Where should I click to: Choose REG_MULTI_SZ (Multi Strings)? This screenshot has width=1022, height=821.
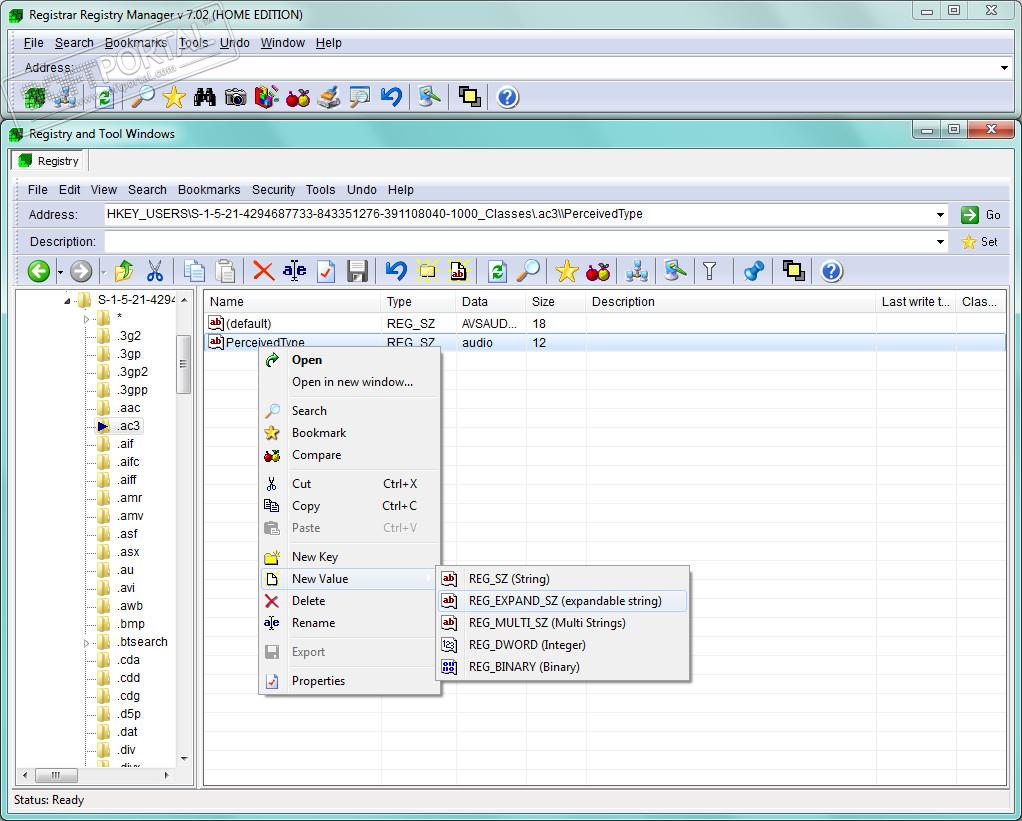(563, 623)
